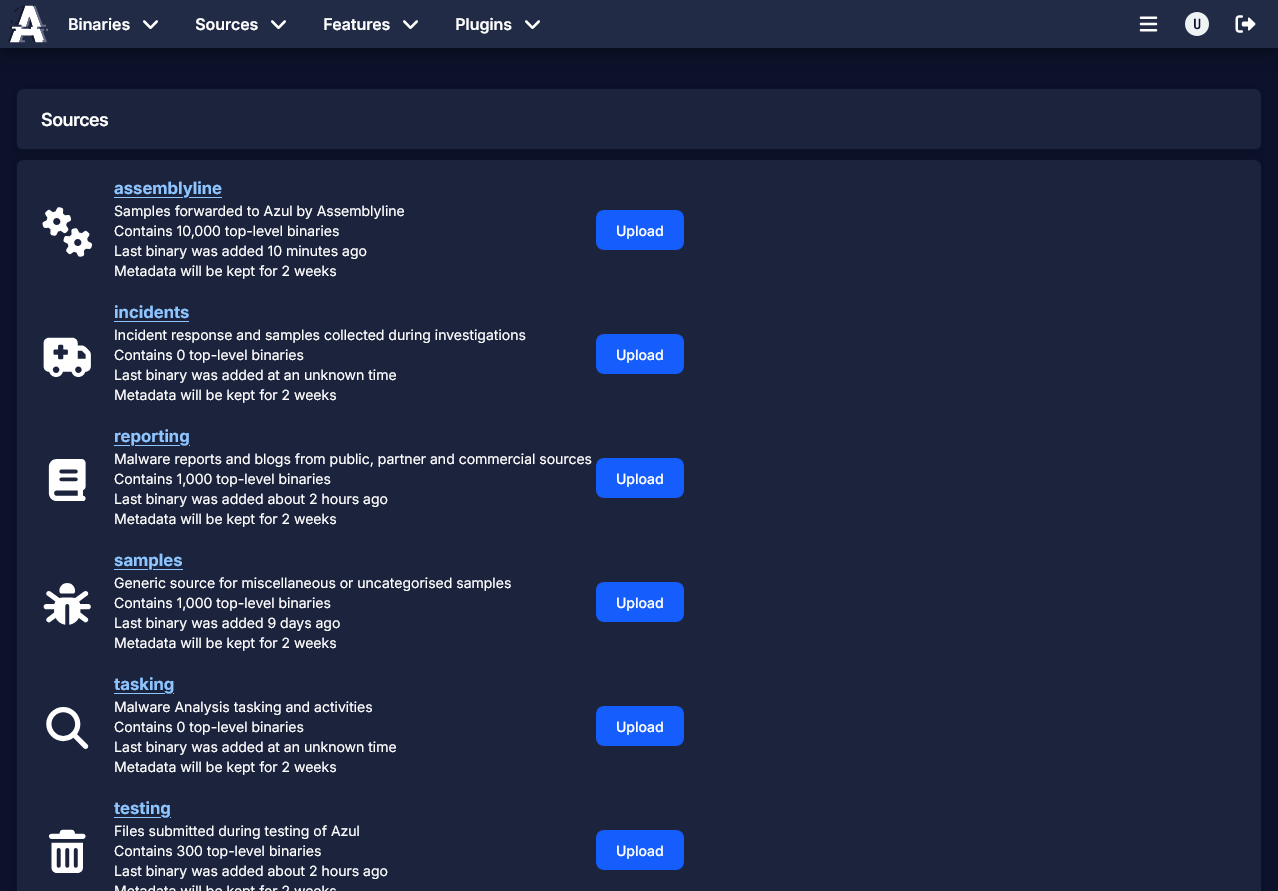Click the Binaries menu item
This screenshot has width=1278, height=891.
(x=98, y=24)
